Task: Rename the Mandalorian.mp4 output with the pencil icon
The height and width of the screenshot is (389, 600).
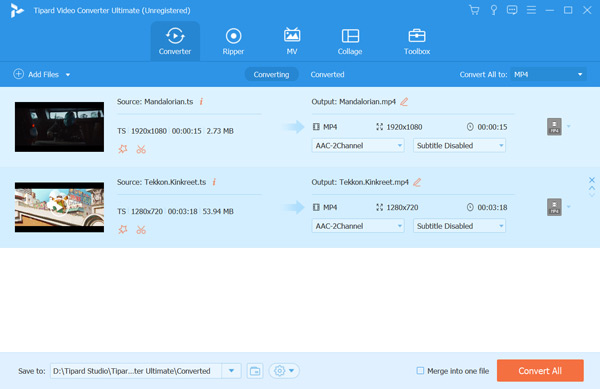Action: pos(404,102)
